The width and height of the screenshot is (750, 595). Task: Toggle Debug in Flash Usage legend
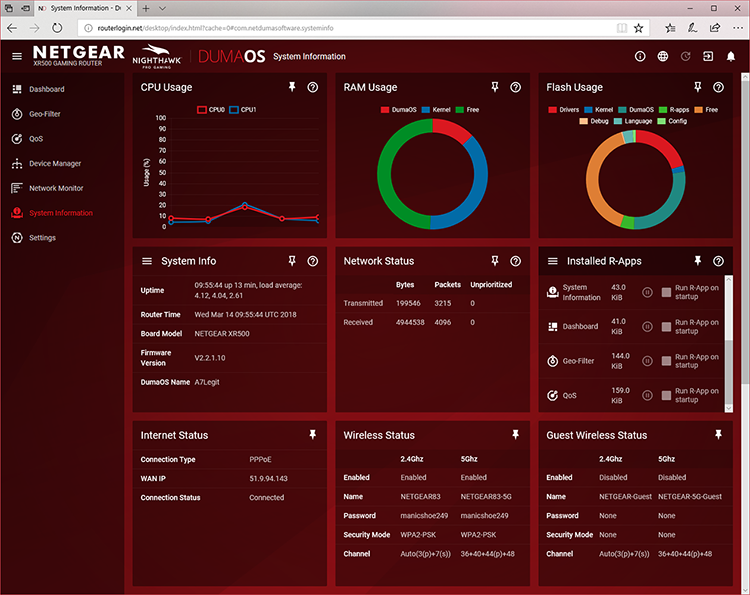pyautogui.click(x=594, y=121)
